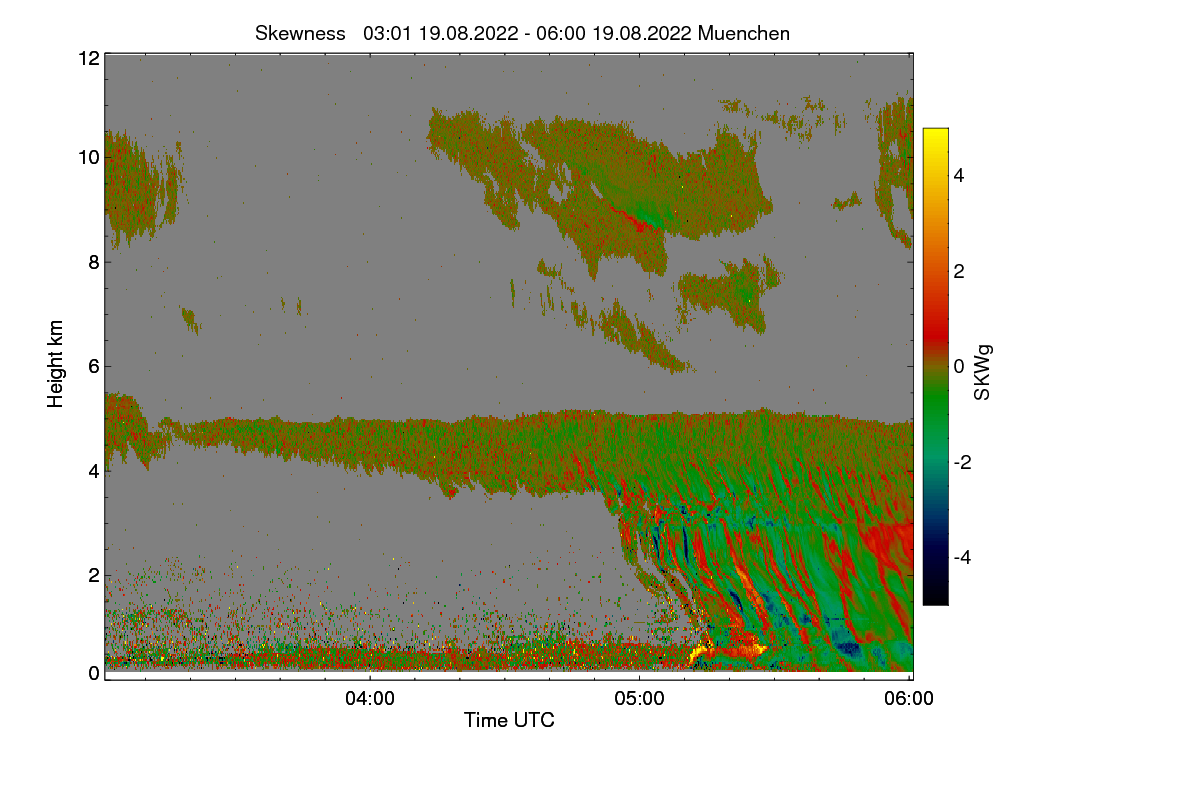Click the "Height km" axis label

tap(56, 364)
